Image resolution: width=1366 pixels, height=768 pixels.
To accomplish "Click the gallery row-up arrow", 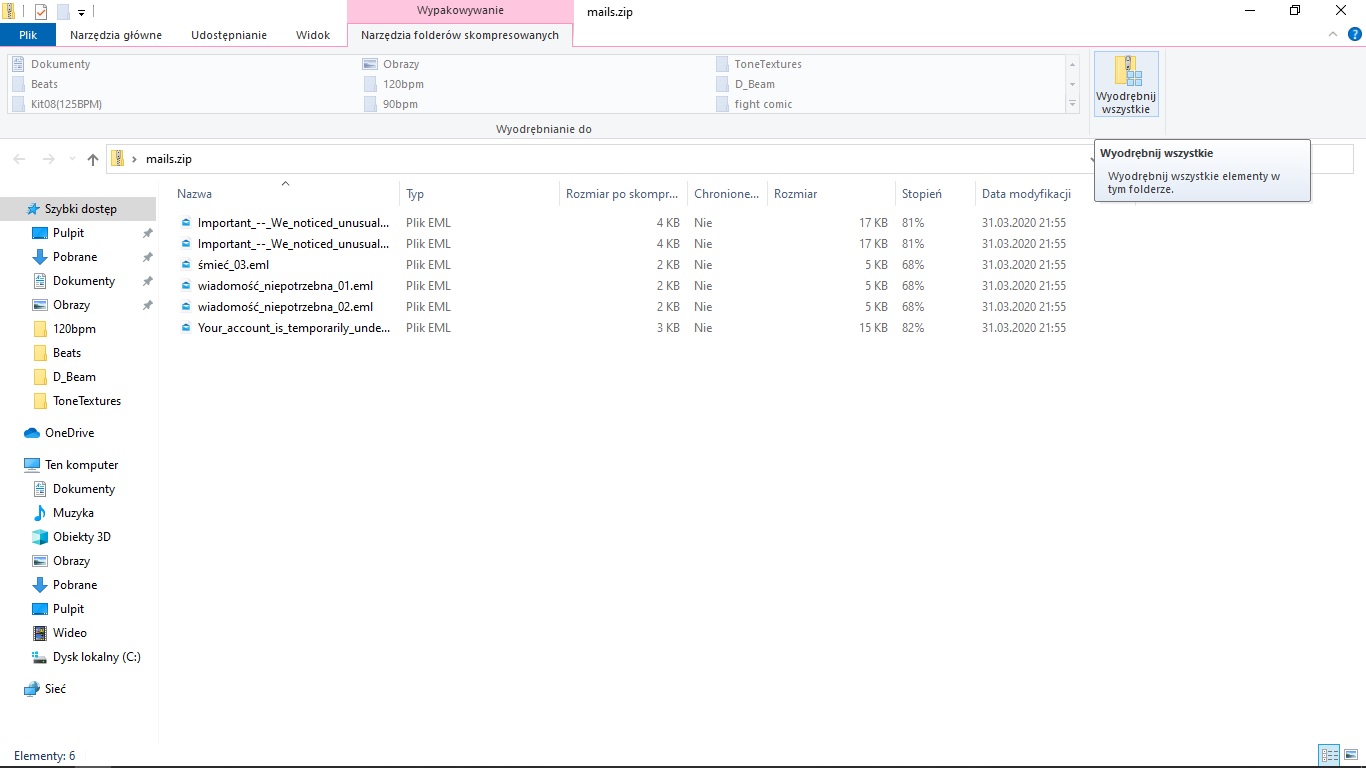I will [x=1072, y=64].
